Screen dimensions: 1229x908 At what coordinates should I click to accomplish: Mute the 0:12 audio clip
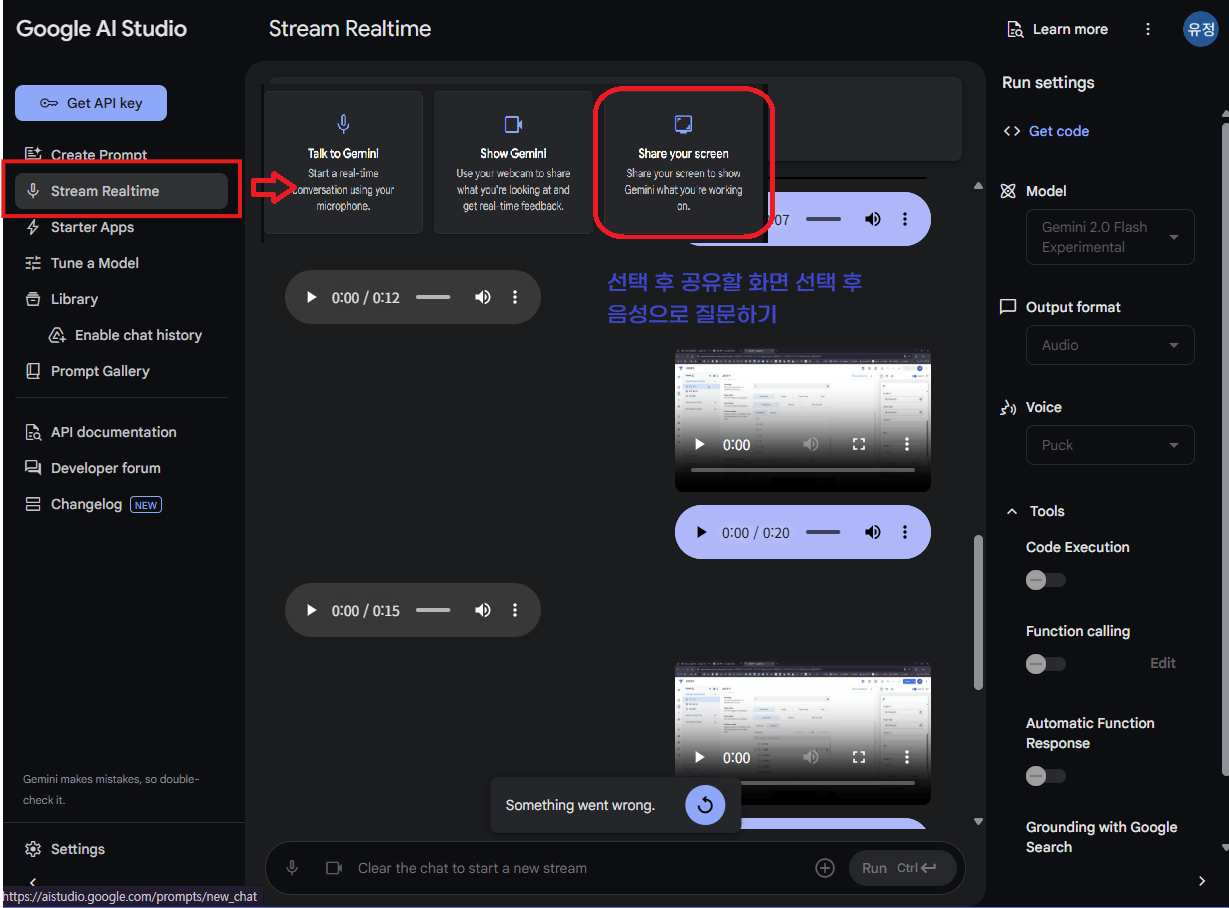click(483, 297)
